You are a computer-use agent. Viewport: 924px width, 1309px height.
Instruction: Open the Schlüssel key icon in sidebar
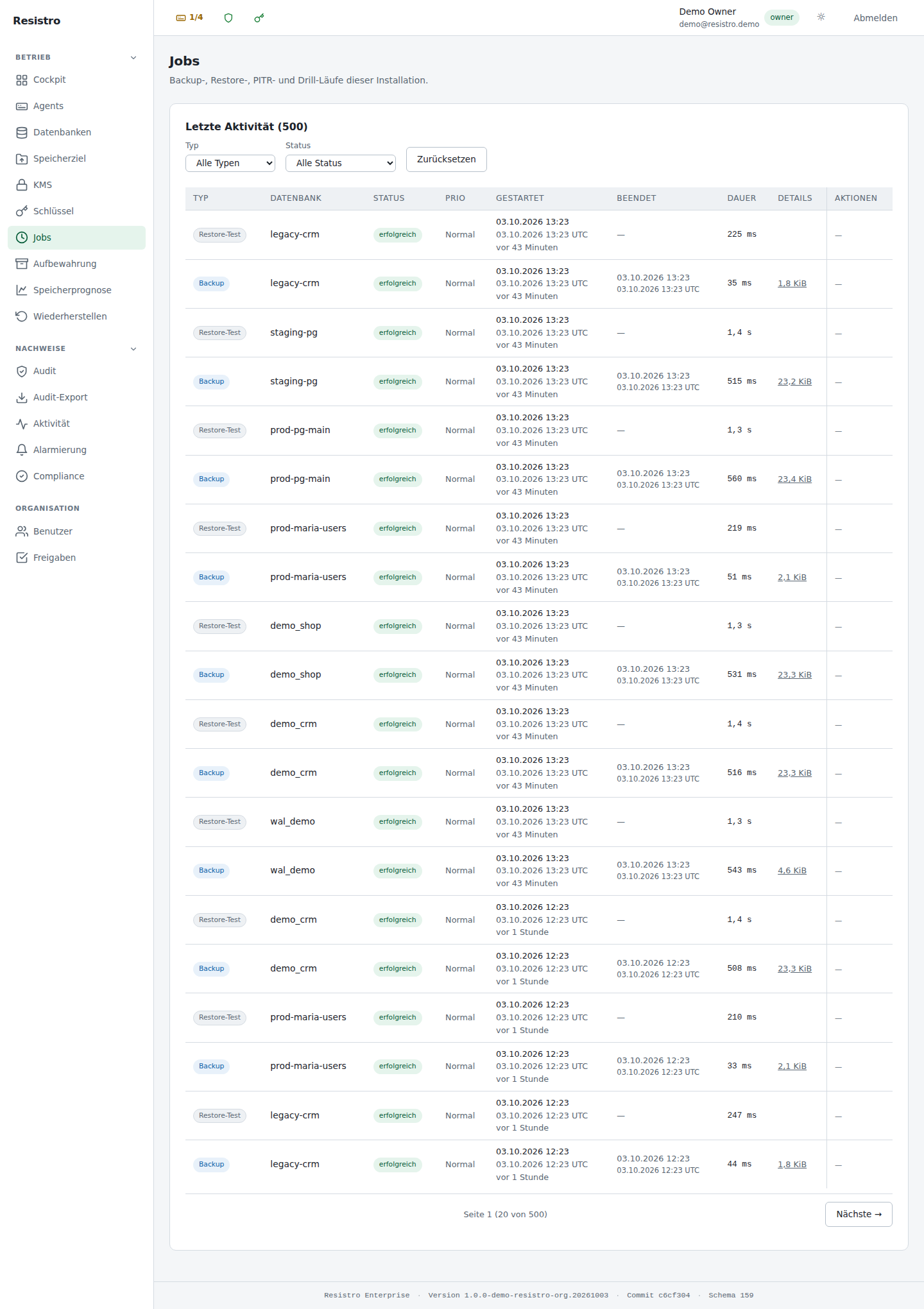22,212
